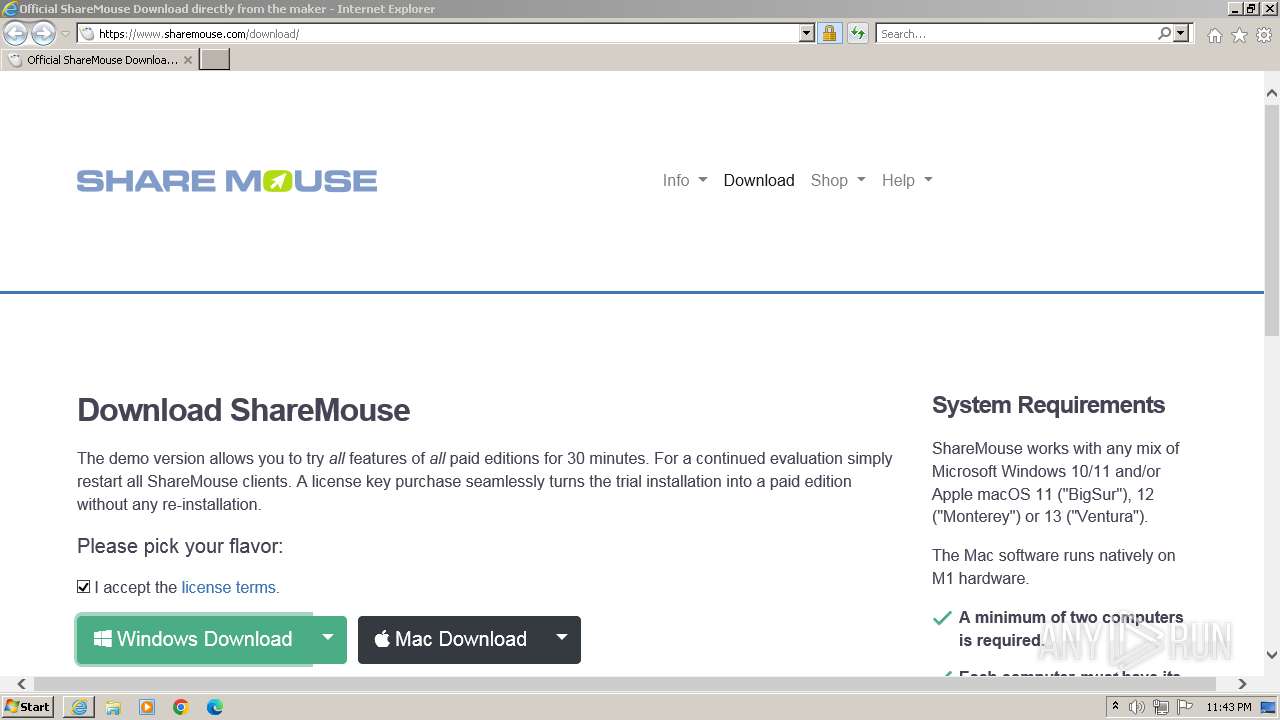Open the address bar history dropdown

point(807,33)
